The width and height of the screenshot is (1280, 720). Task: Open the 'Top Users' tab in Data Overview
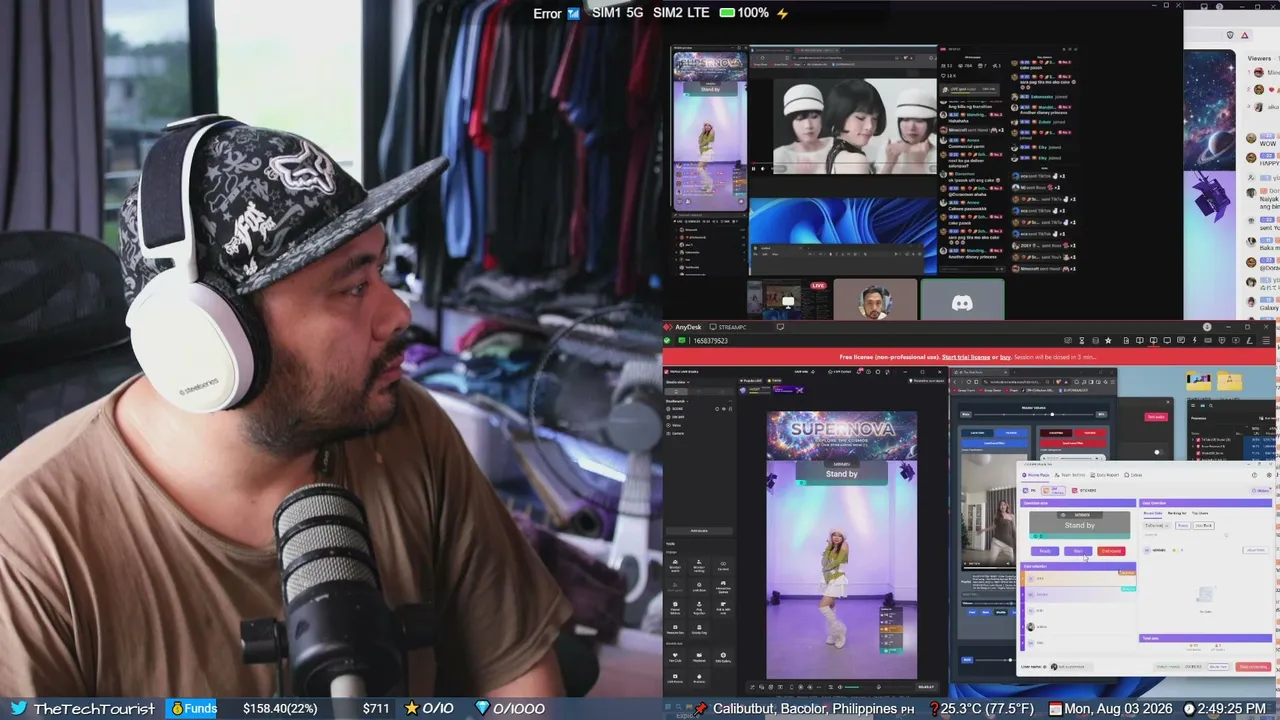point(1199,513)
